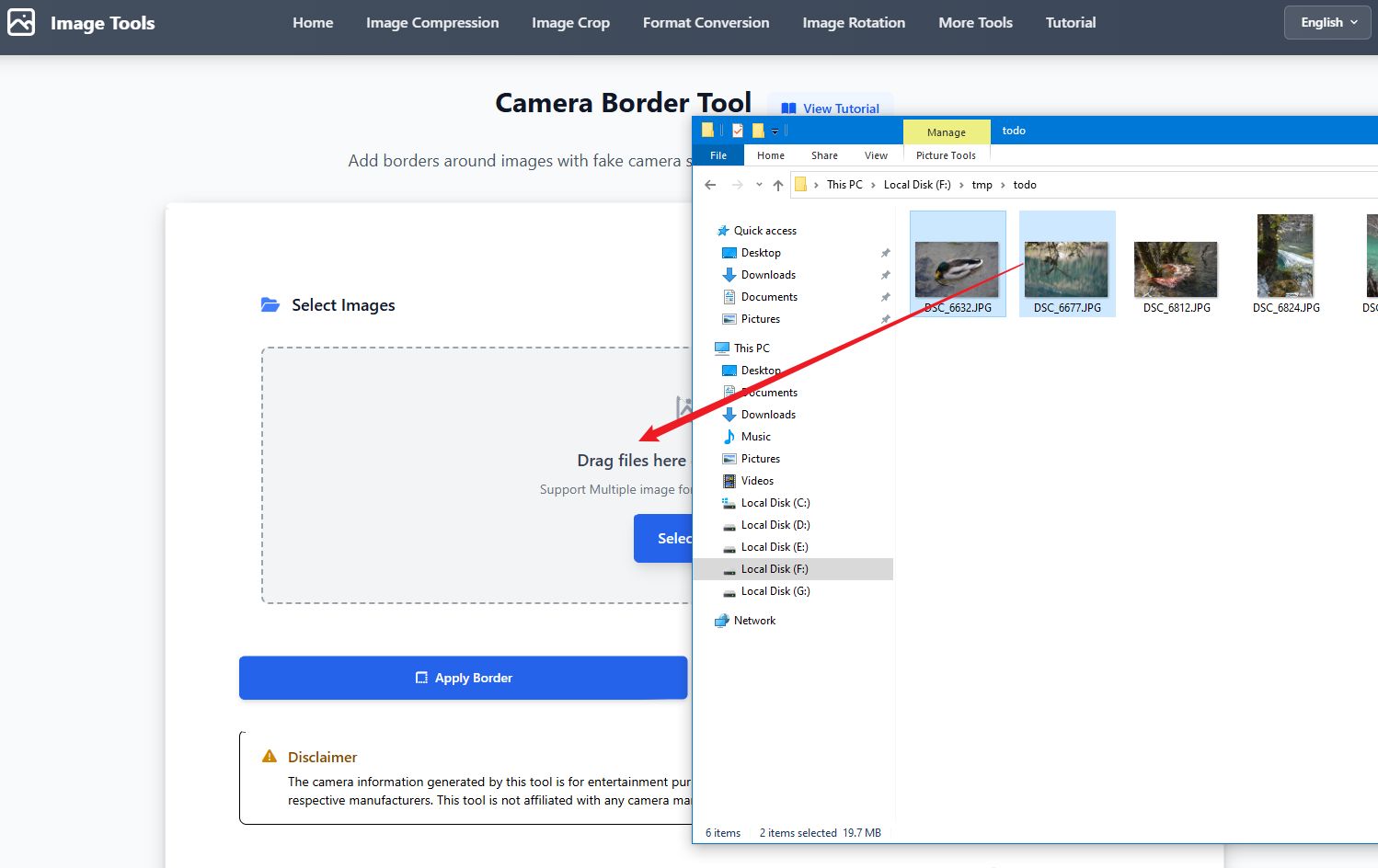Open Format Conversion page
The image size is (1378, 868).
tap(706, 23)
